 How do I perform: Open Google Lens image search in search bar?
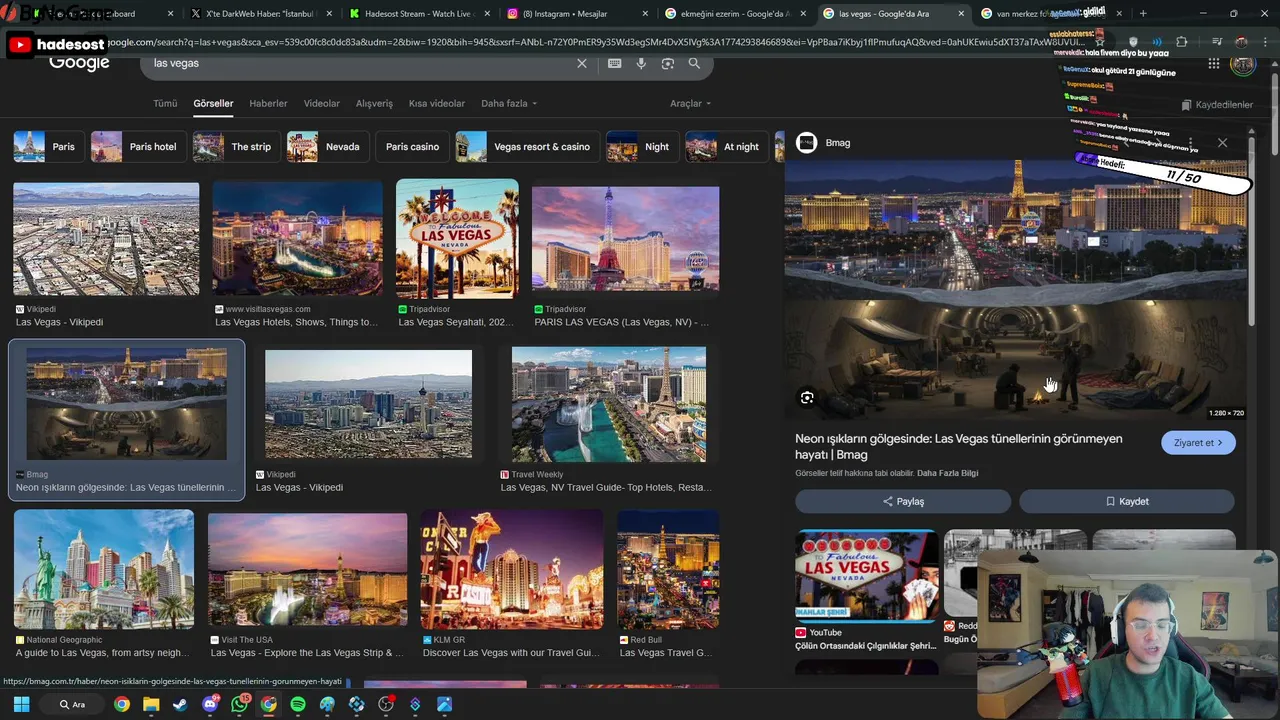(x=667, y=63)
